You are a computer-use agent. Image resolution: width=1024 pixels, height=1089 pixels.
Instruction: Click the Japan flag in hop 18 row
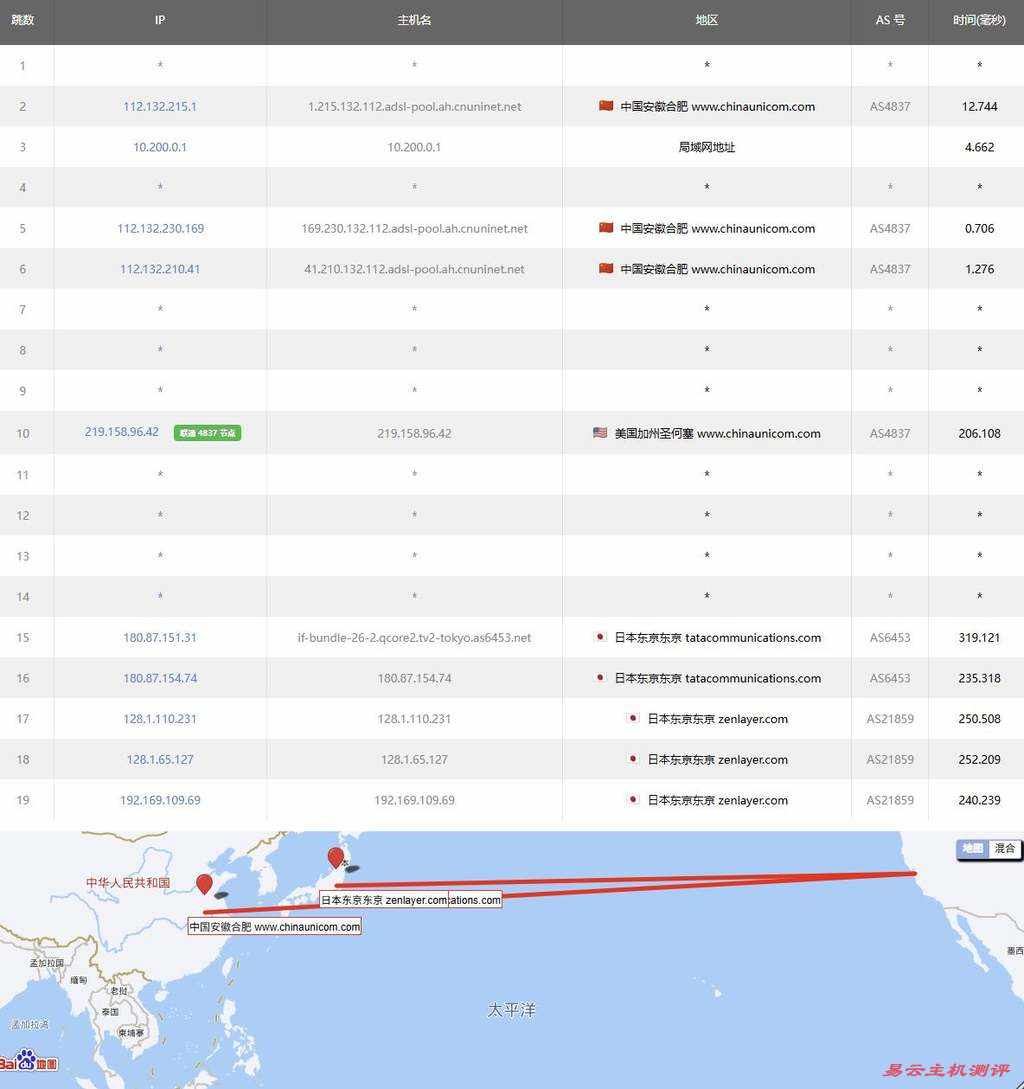tap(633, 759)
